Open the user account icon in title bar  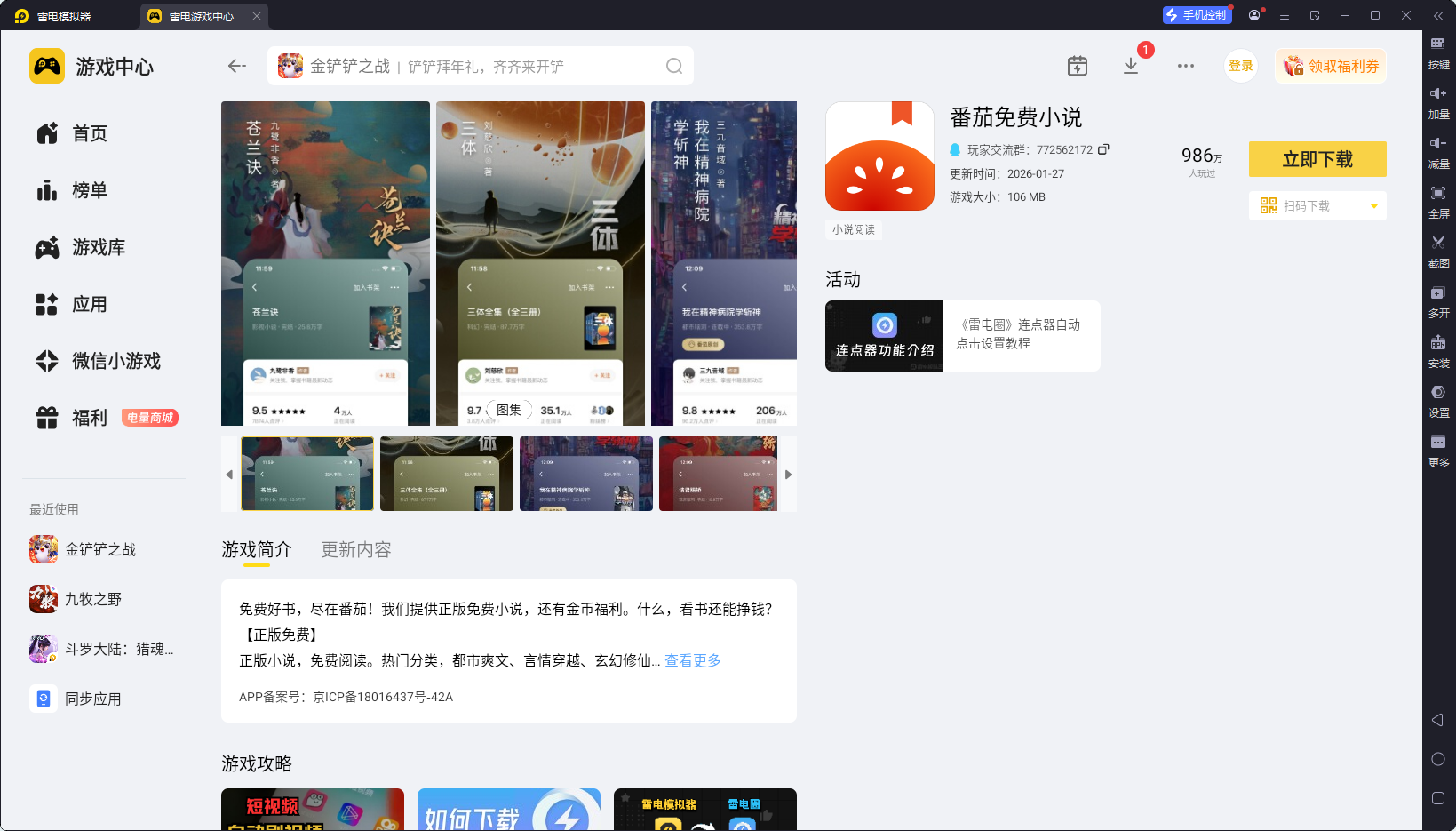[1254, 15]
